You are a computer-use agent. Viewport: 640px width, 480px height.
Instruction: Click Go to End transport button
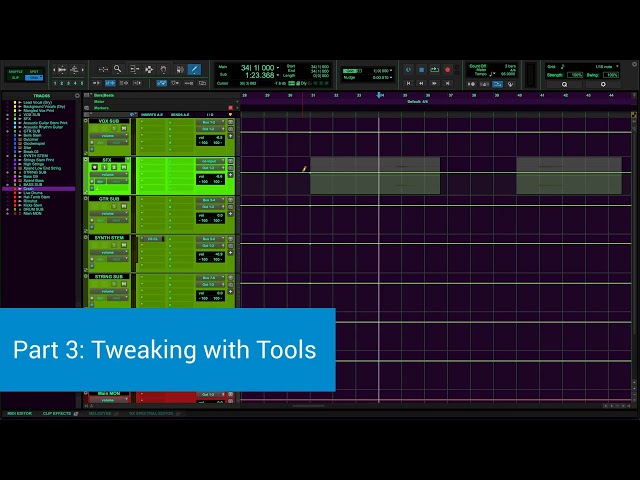pos(447,83)
